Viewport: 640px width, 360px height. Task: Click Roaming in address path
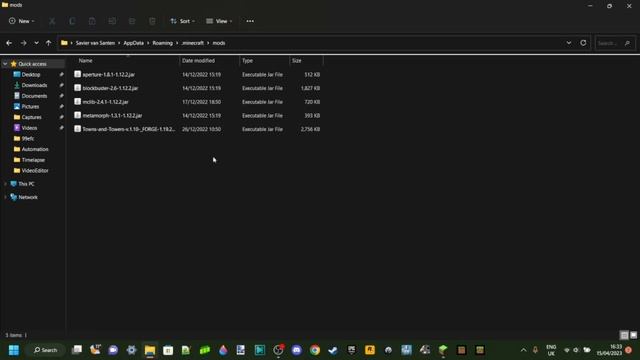pos(162,43)
